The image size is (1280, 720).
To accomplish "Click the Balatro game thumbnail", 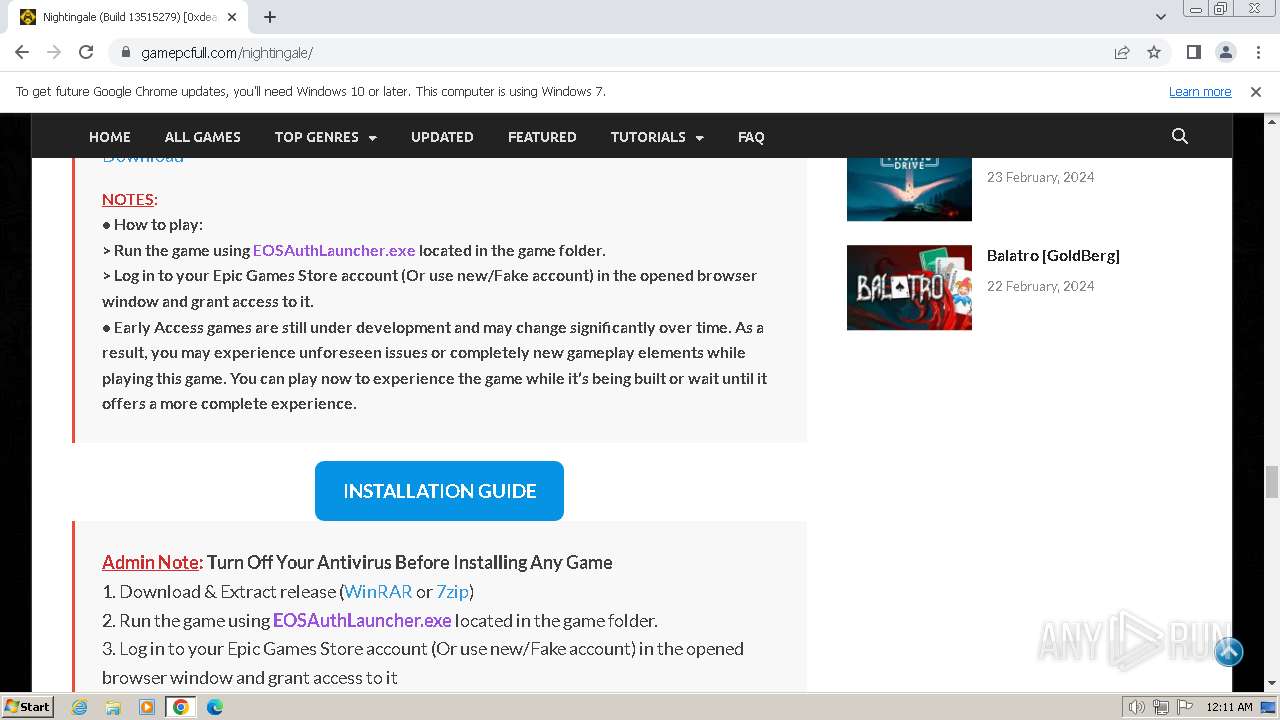I will coord(909,287).
